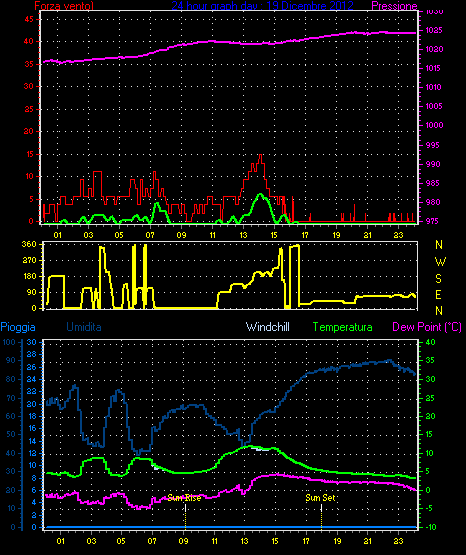Click the yellow 'W' compass letter
The width and height of the screenshot is (466, 555).
pos(440,262)
